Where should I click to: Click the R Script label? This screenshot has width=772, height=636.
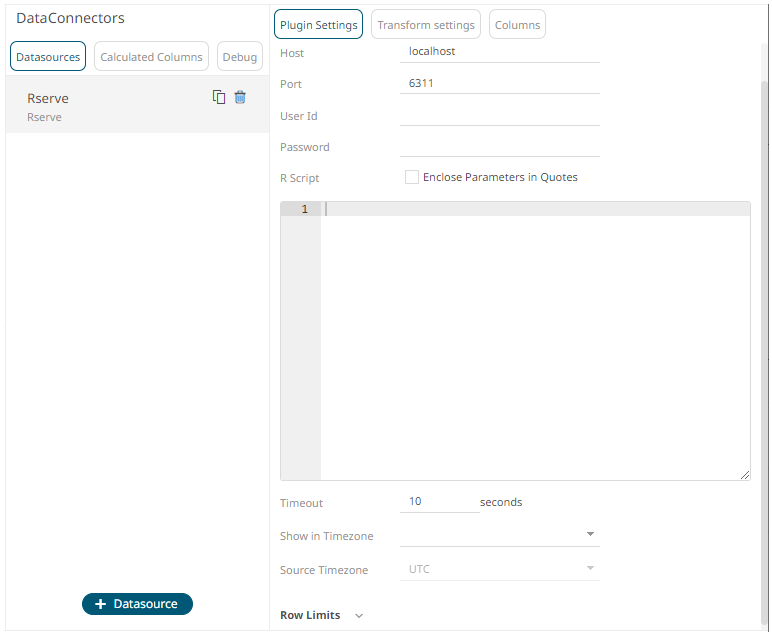(299, 178)
